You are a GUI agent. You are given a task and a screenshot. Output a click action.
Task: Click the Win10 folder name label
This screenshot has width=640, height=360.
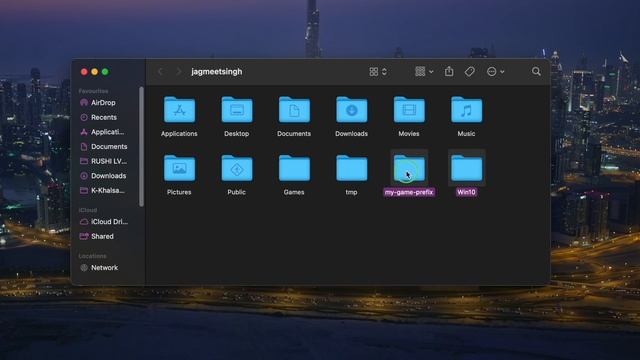coord(467,192)
